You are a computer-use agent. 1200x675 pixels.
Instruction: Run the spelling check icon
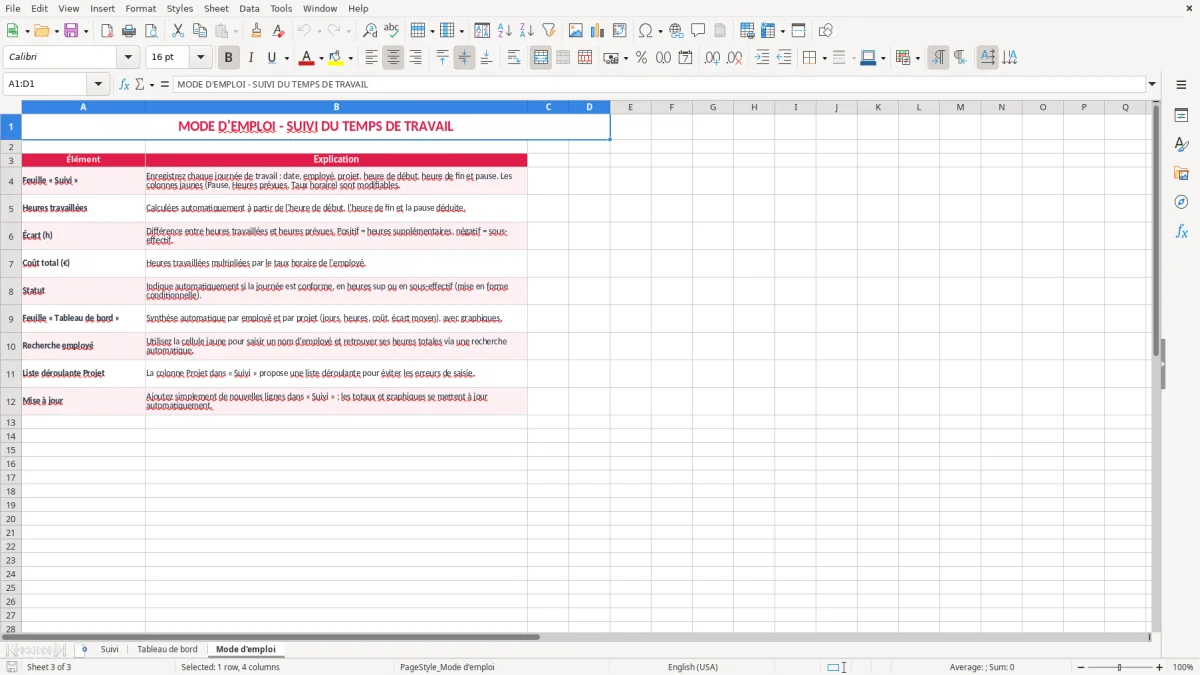coord(392,31)
